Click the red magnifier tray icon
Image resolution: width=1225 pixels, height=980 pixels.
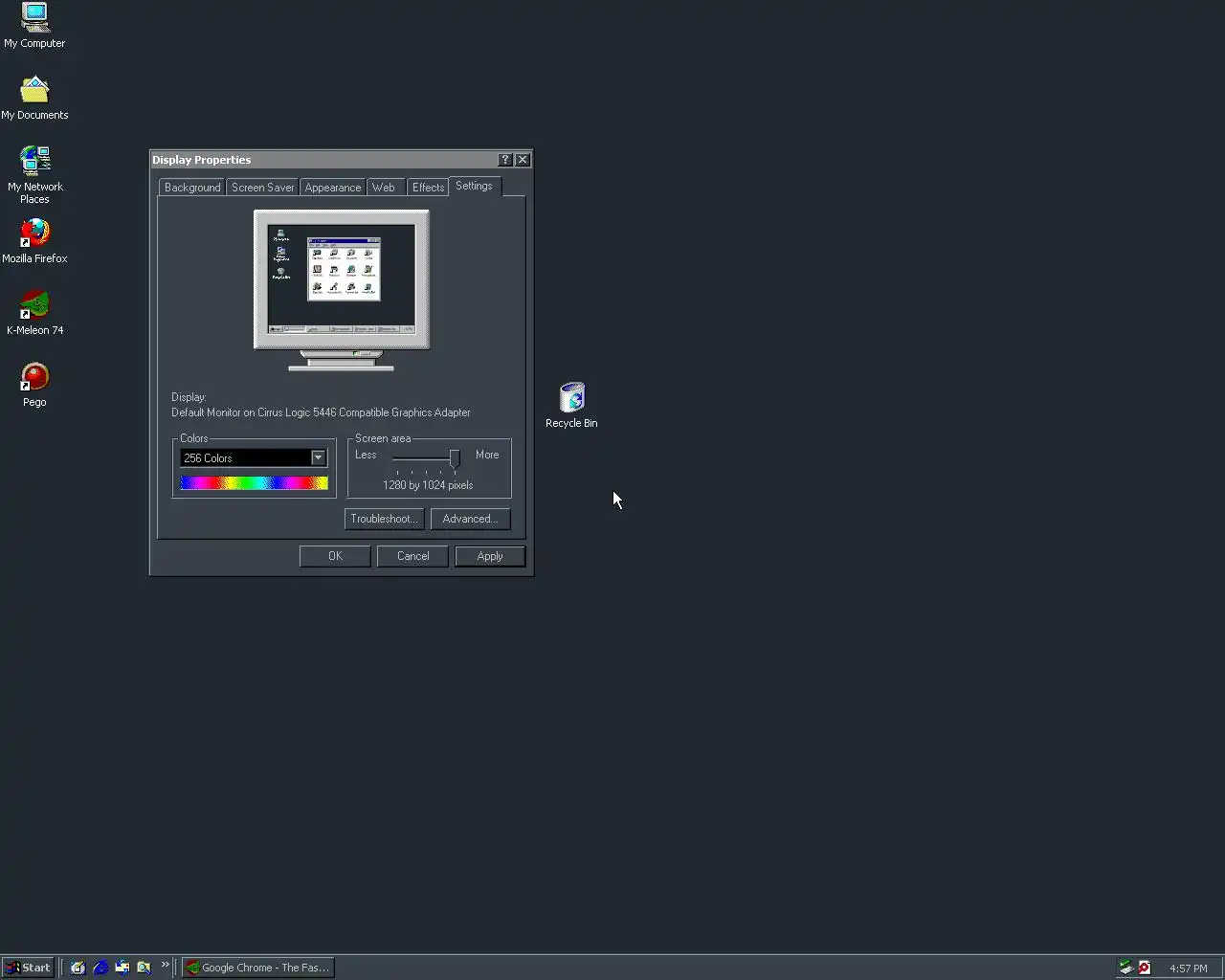point(1145,968)
